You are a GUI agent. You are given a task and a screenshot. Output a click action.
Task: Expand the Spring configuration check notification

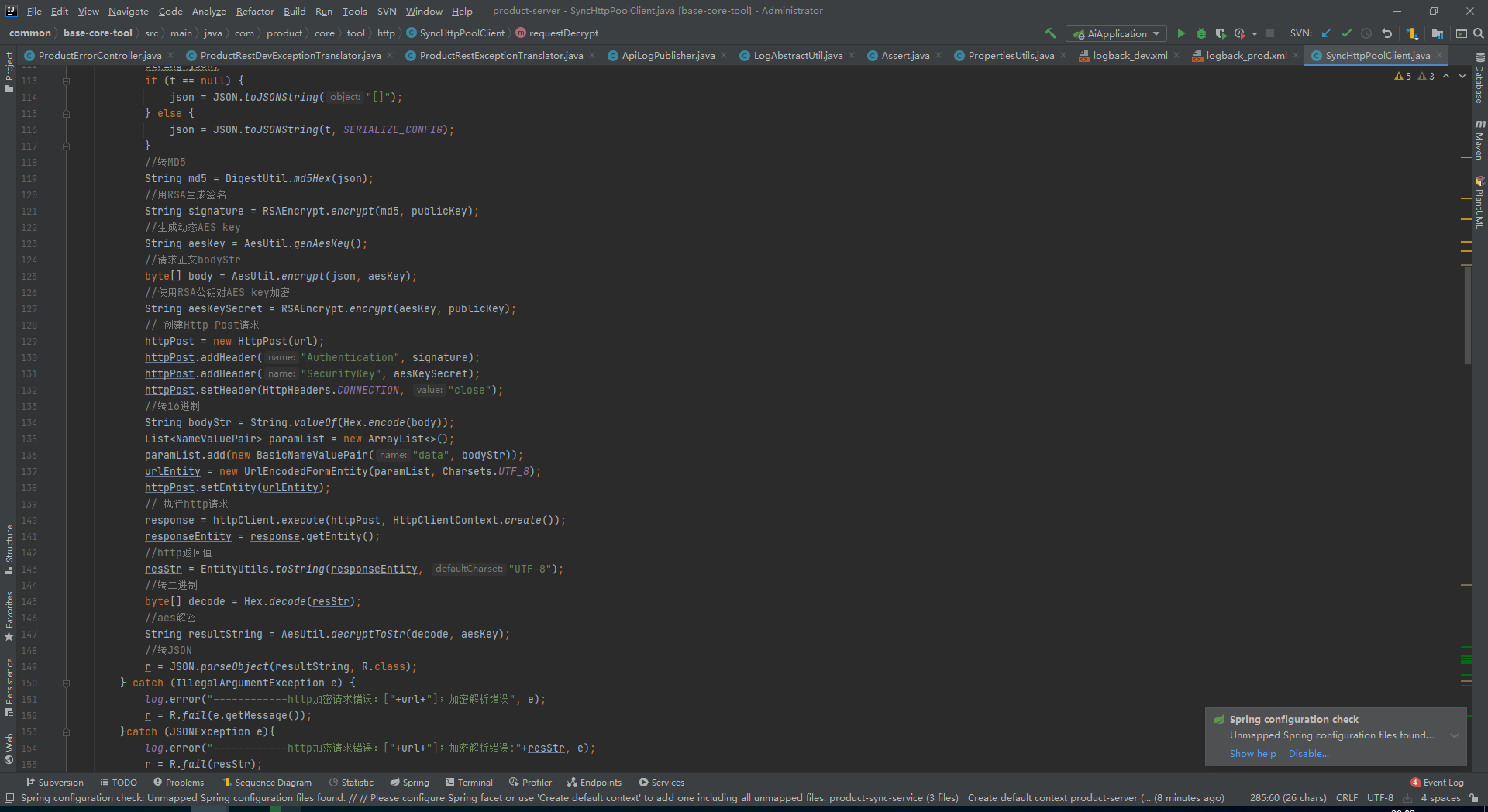(x=1455, y=735)
